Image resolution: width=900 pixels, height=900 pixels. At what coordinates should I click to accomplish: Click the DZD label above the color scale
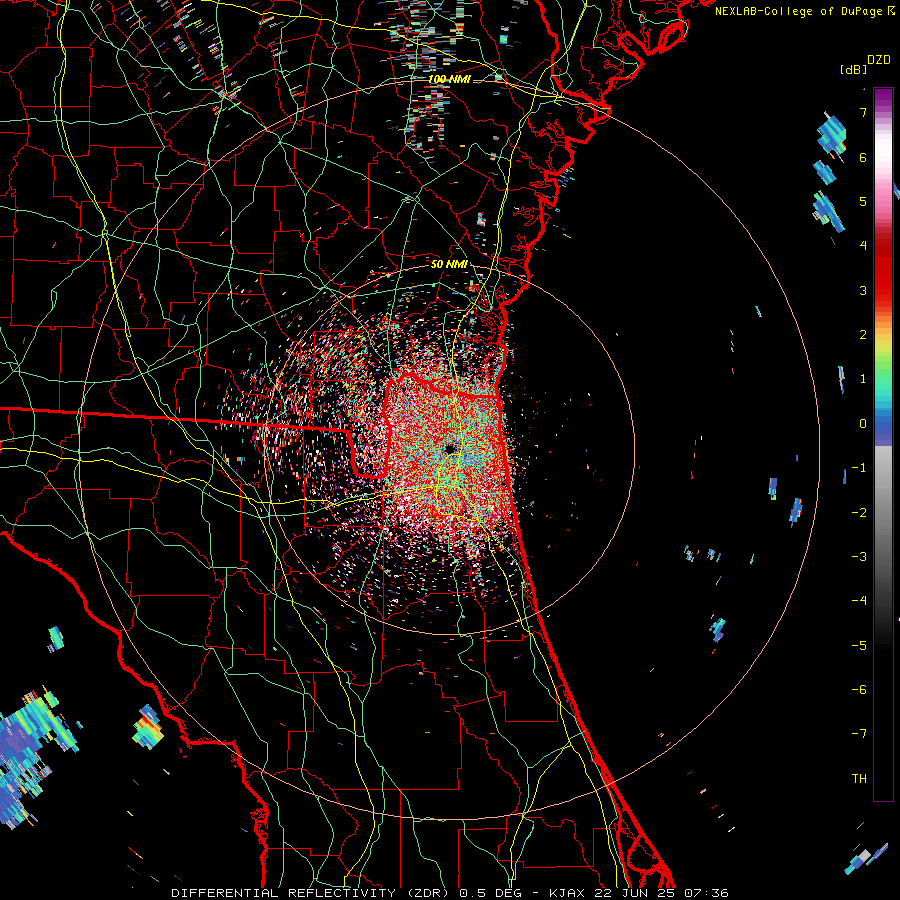click(x=879, y=60)
